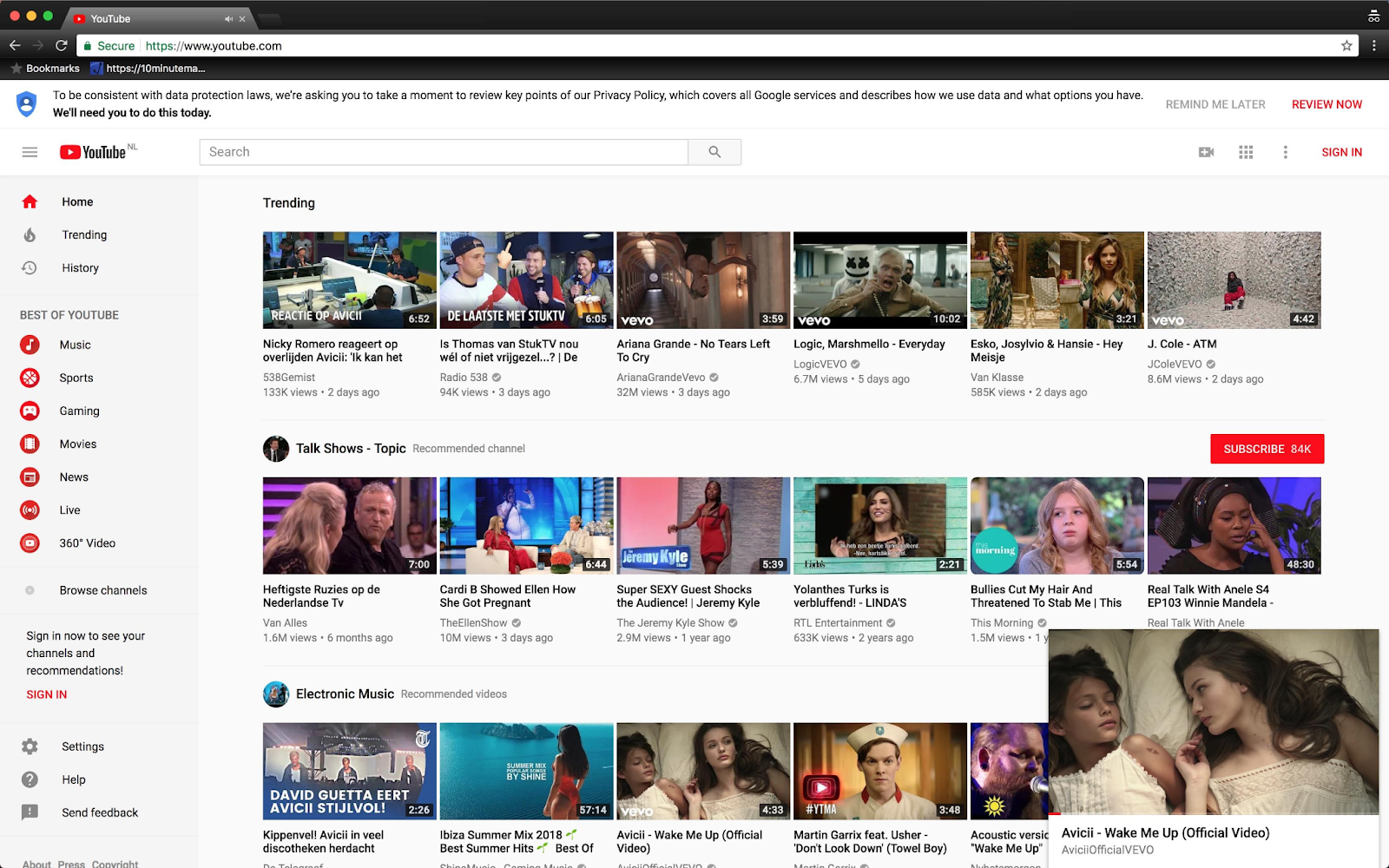Open Cardi B Ellen video thumbnail
This screenshot has width=1389, height=868.
tap(526, 525)
